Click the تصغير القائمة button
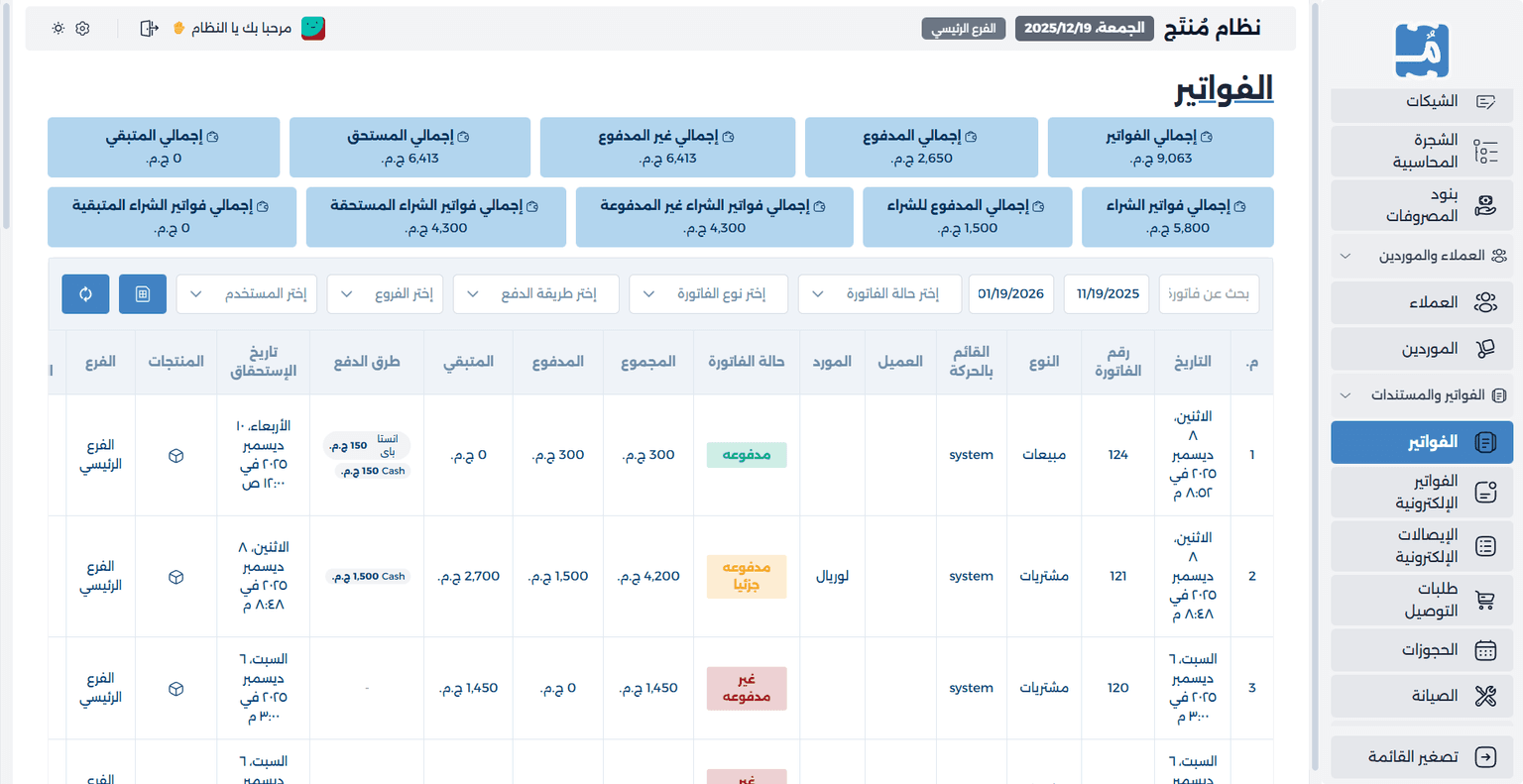Image resolution: width=1523 pixels, height=784 pixels. click(1421, 756)
